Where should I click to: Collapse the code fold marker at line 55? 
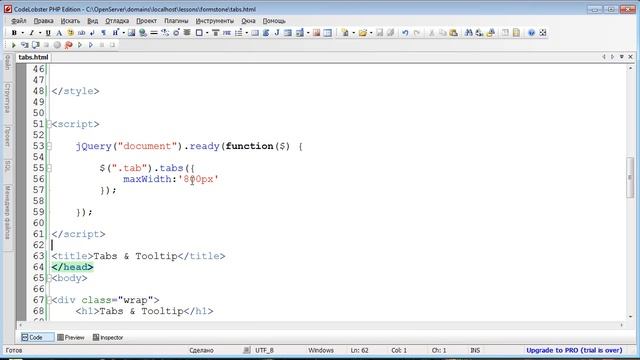pos(49,168)
